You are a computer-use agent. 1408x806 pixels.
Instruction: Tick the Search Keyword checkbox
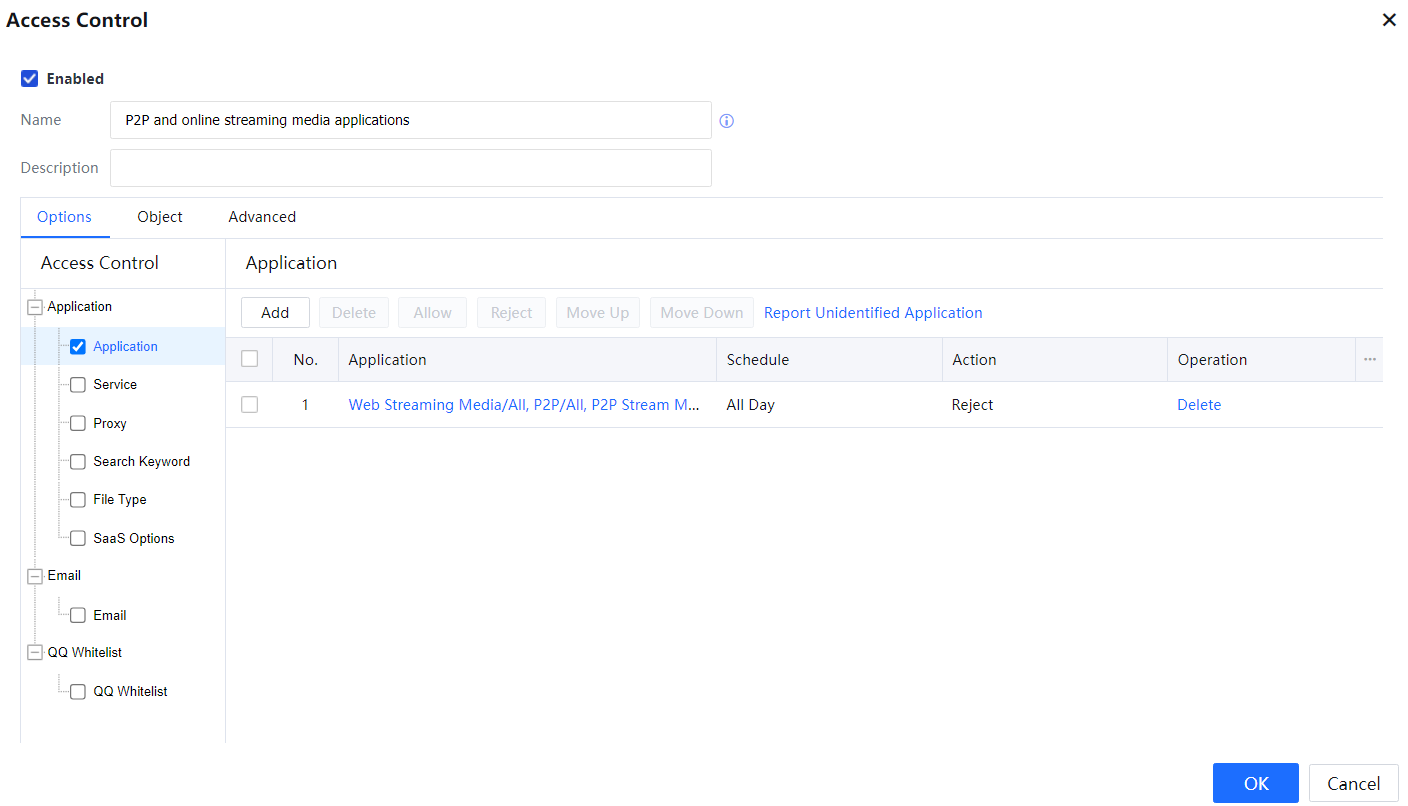tap(78, 462)
